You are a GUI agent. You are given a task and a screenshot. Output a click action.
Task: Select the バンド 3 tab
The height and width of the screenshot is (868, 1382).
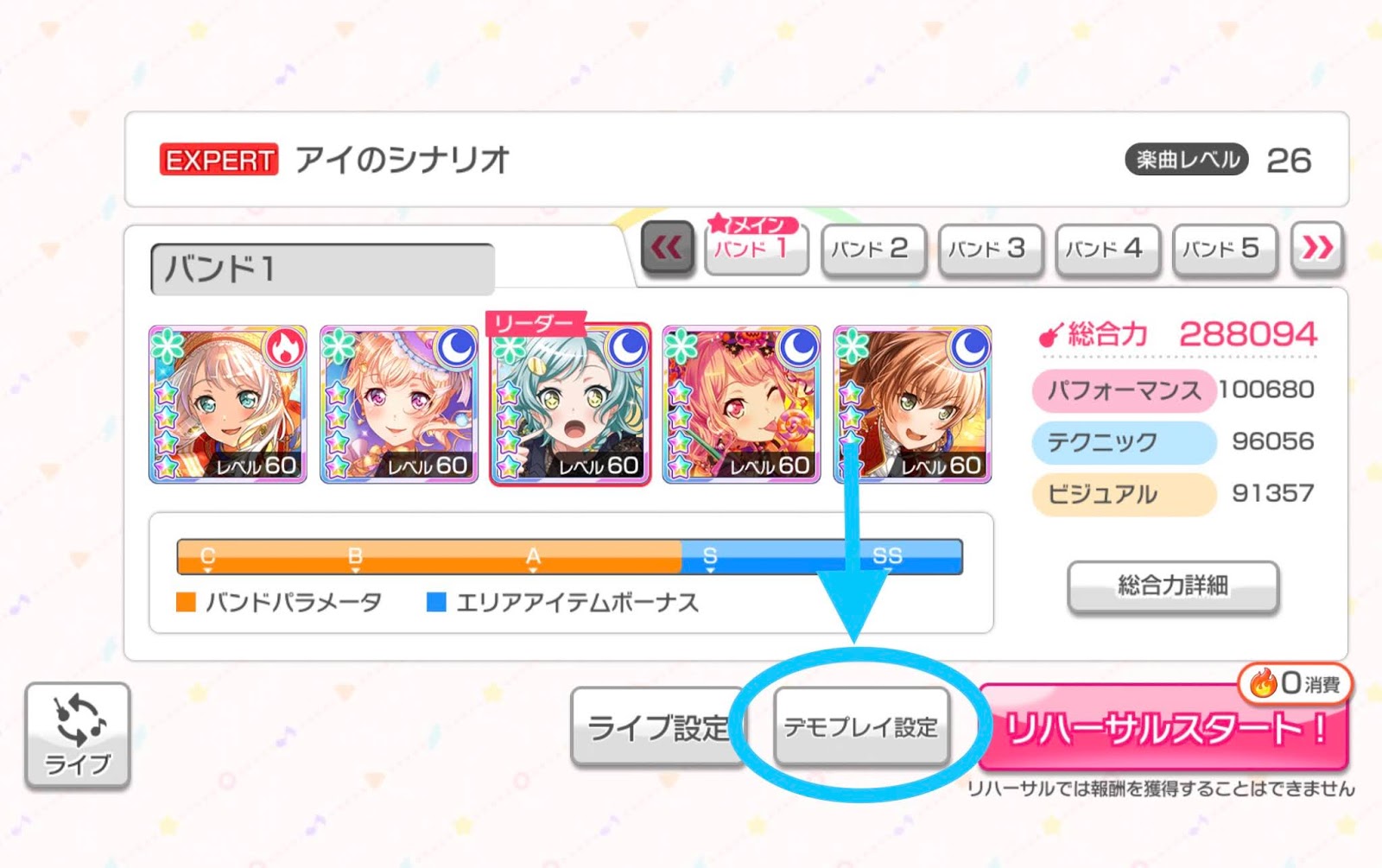(991, 250)
